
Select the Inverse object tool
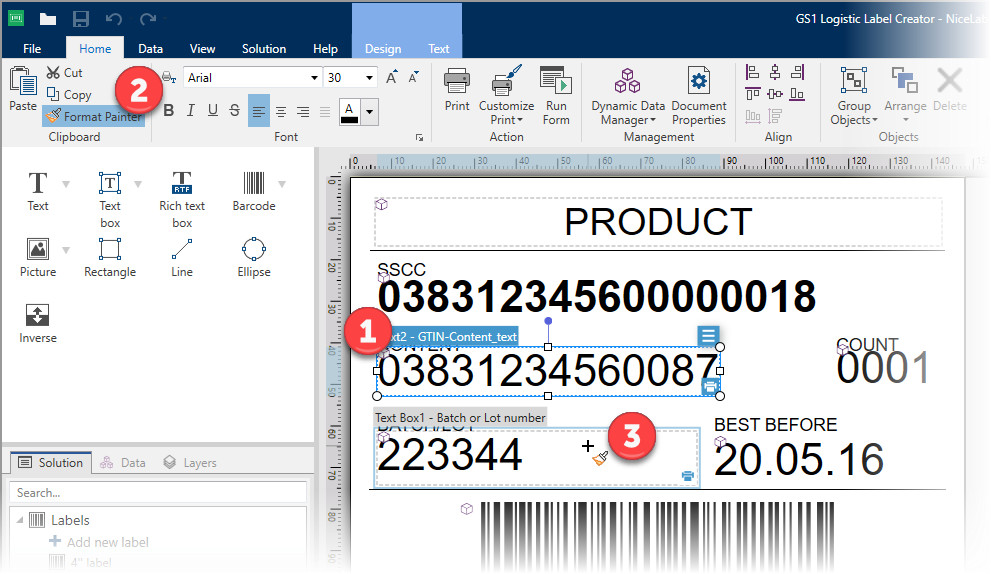(38, 322)
